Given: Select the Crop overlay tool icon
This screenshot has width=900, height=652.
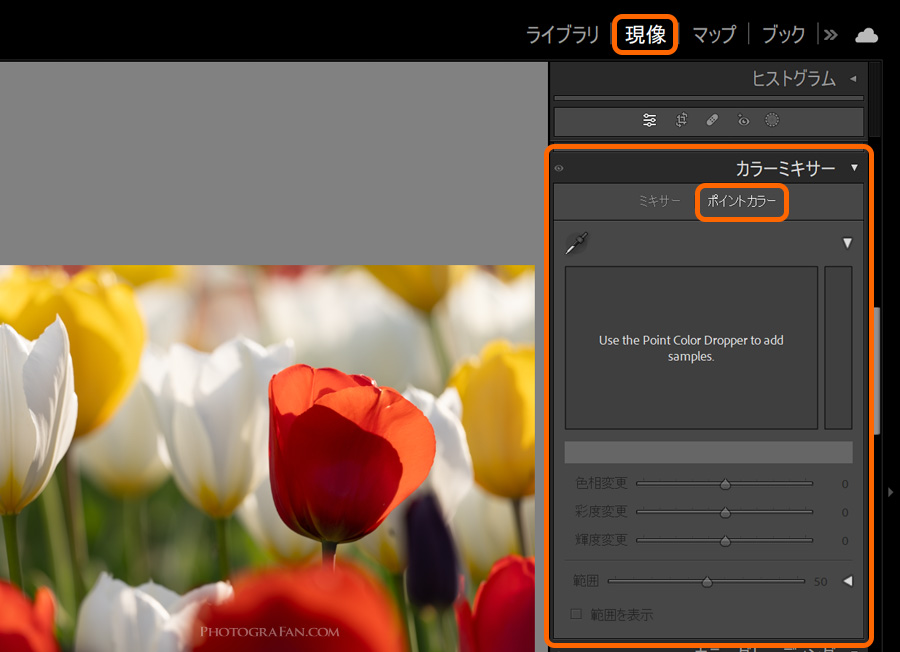Looking at the screenshot, I should click(681, 120).
